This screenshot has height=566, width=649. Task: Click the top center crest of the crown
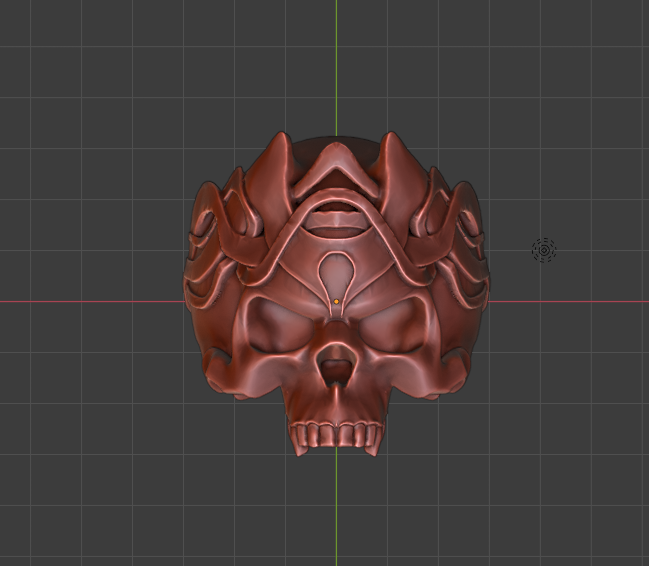336,158
